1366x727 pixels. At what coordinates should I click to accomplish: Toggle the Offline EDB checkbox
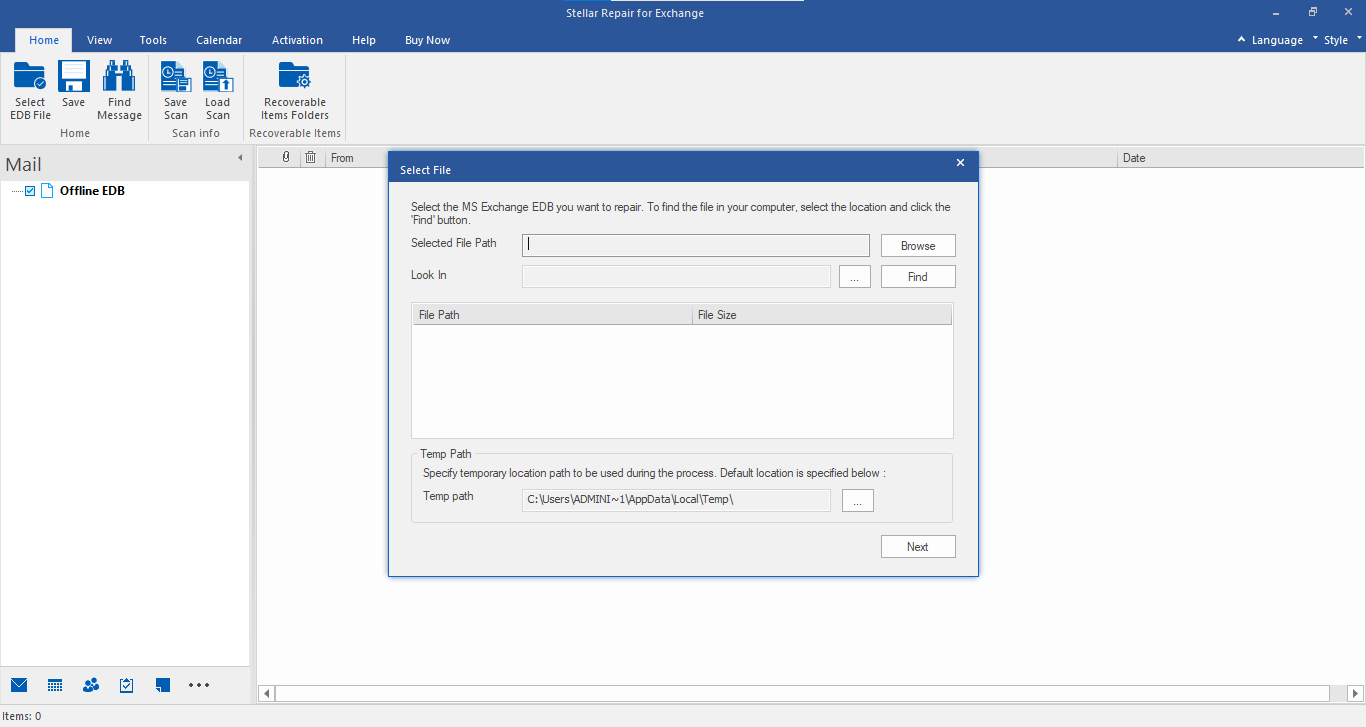pyautogui.click(x=30, y=191)
